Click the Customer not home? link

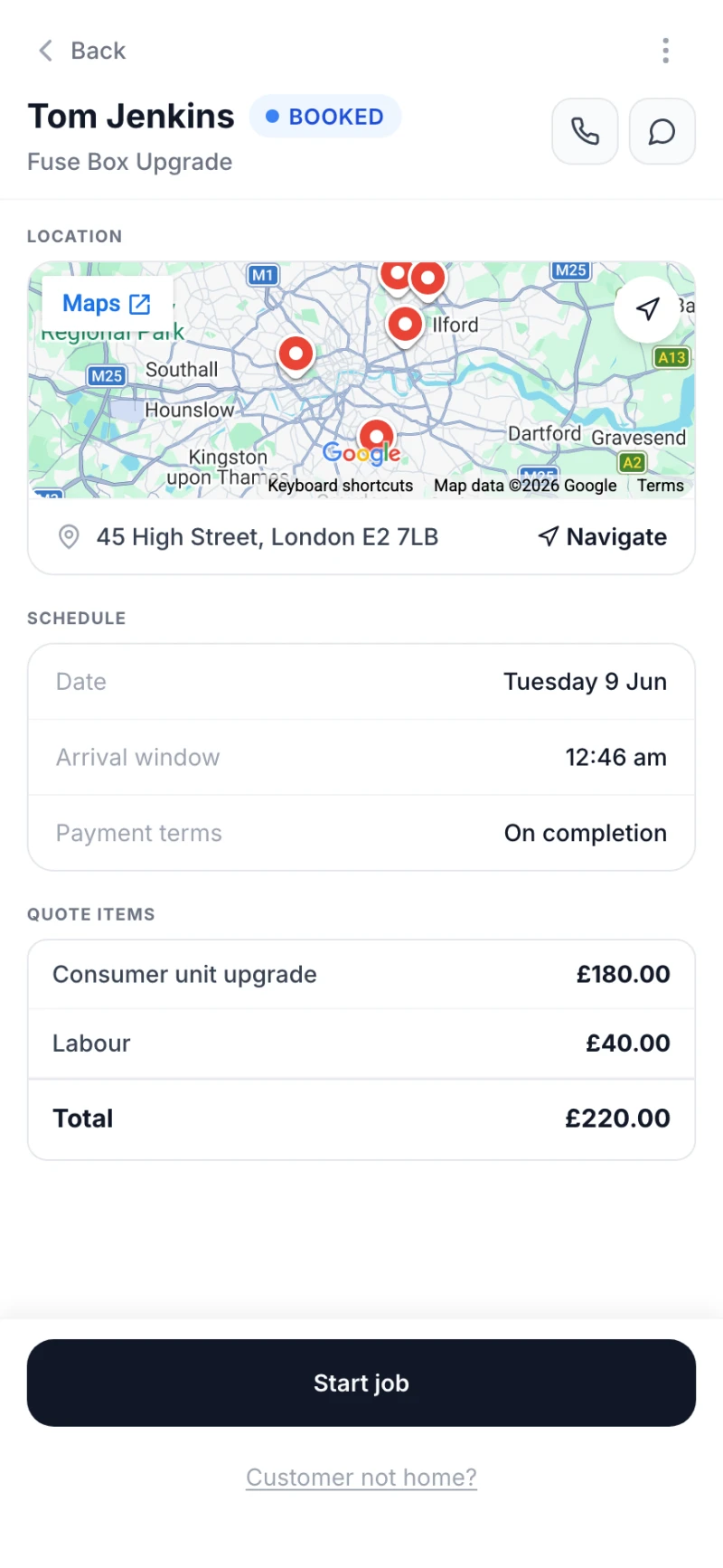361,1478
